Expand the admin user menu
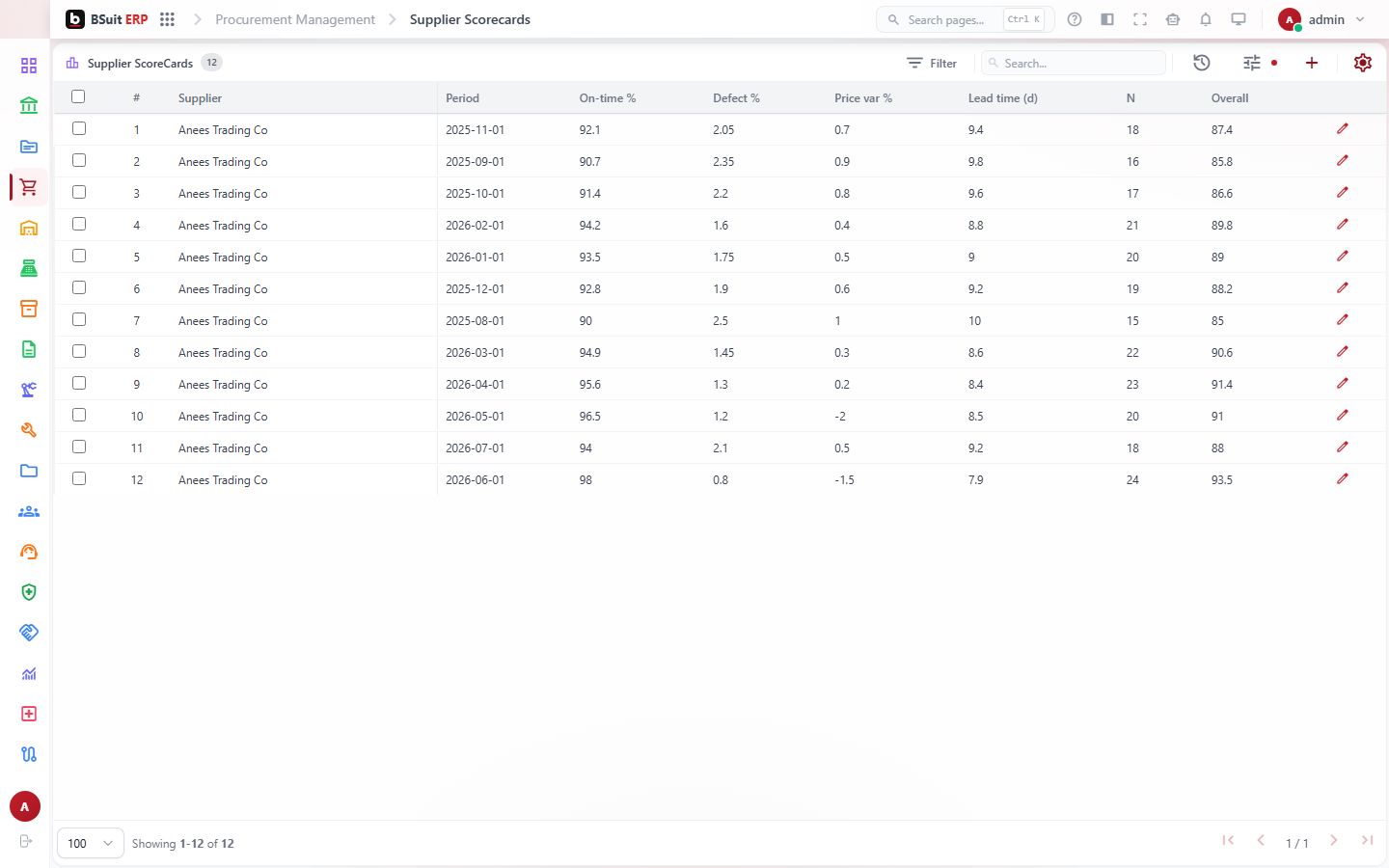Screen dimensions: 1389x868 pos(1321,19)
